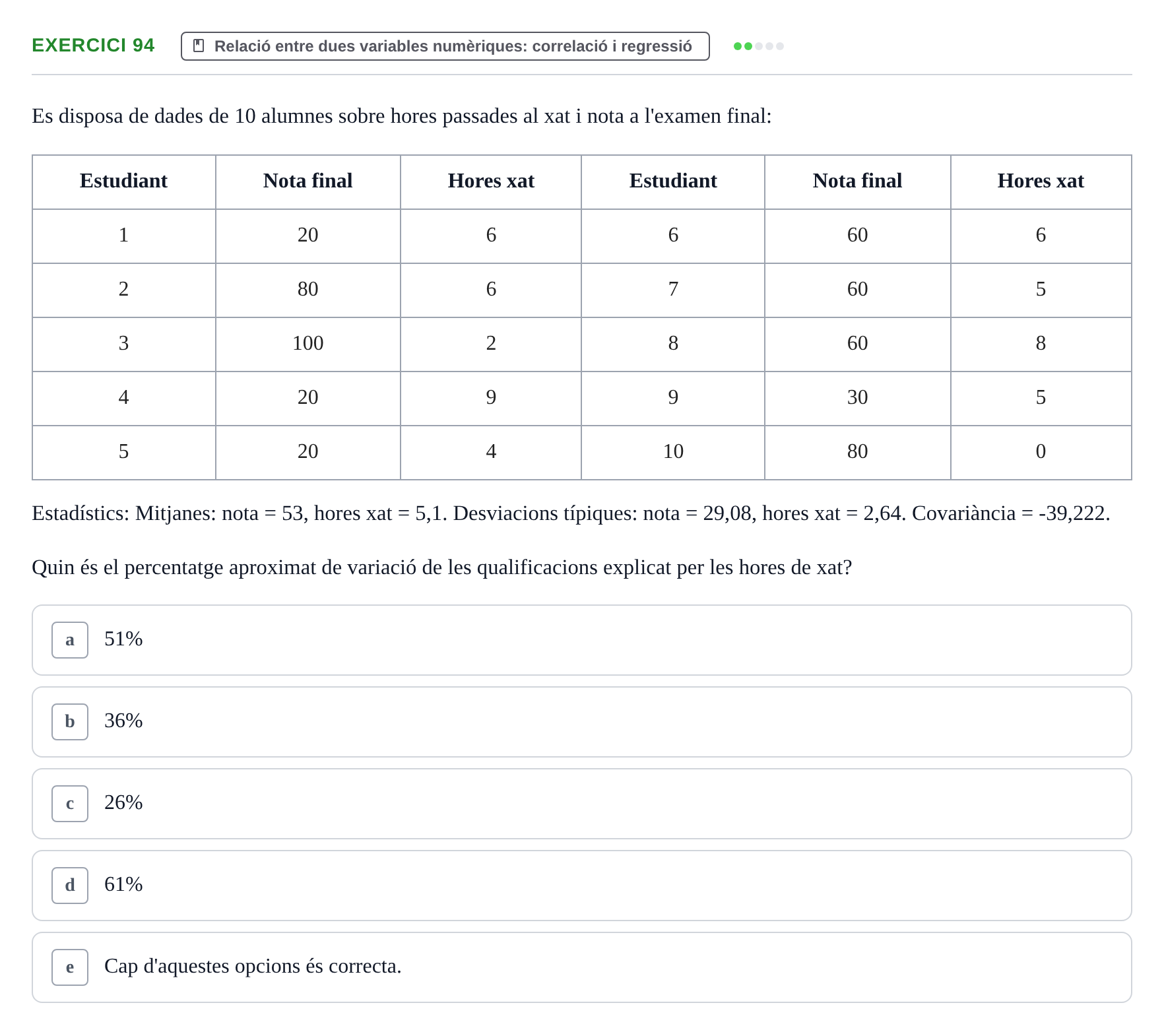Click the 'Estadístics: Mitjanes' statistics line
Image resolution: width=1164 pixels, height=1036 pixels.
(571, 513)
